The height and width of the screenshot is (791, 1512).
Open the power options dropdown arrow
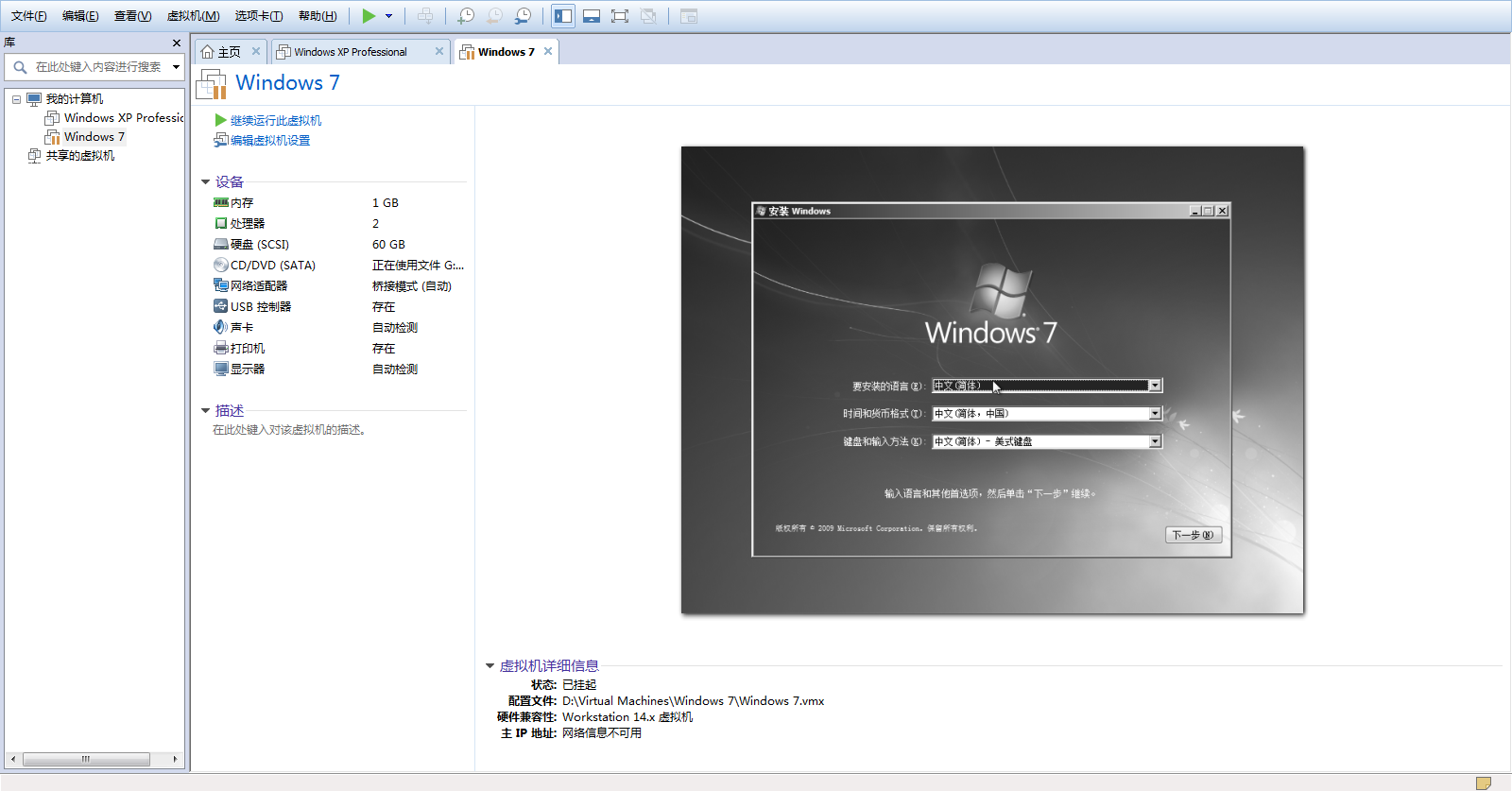pos(388,16)
